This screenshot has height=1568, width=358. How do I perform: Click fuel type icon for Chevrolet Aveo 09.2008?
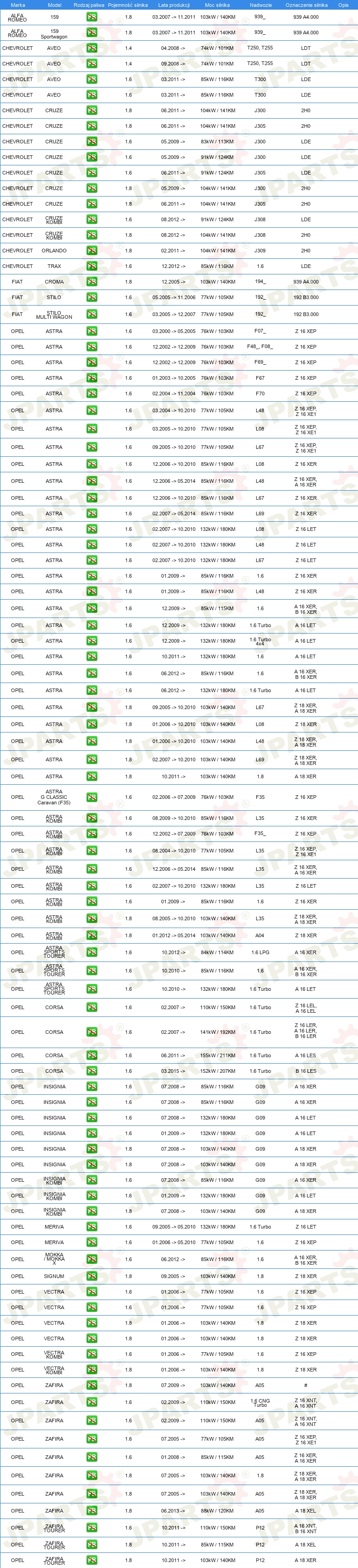click(x=91, y=63)
